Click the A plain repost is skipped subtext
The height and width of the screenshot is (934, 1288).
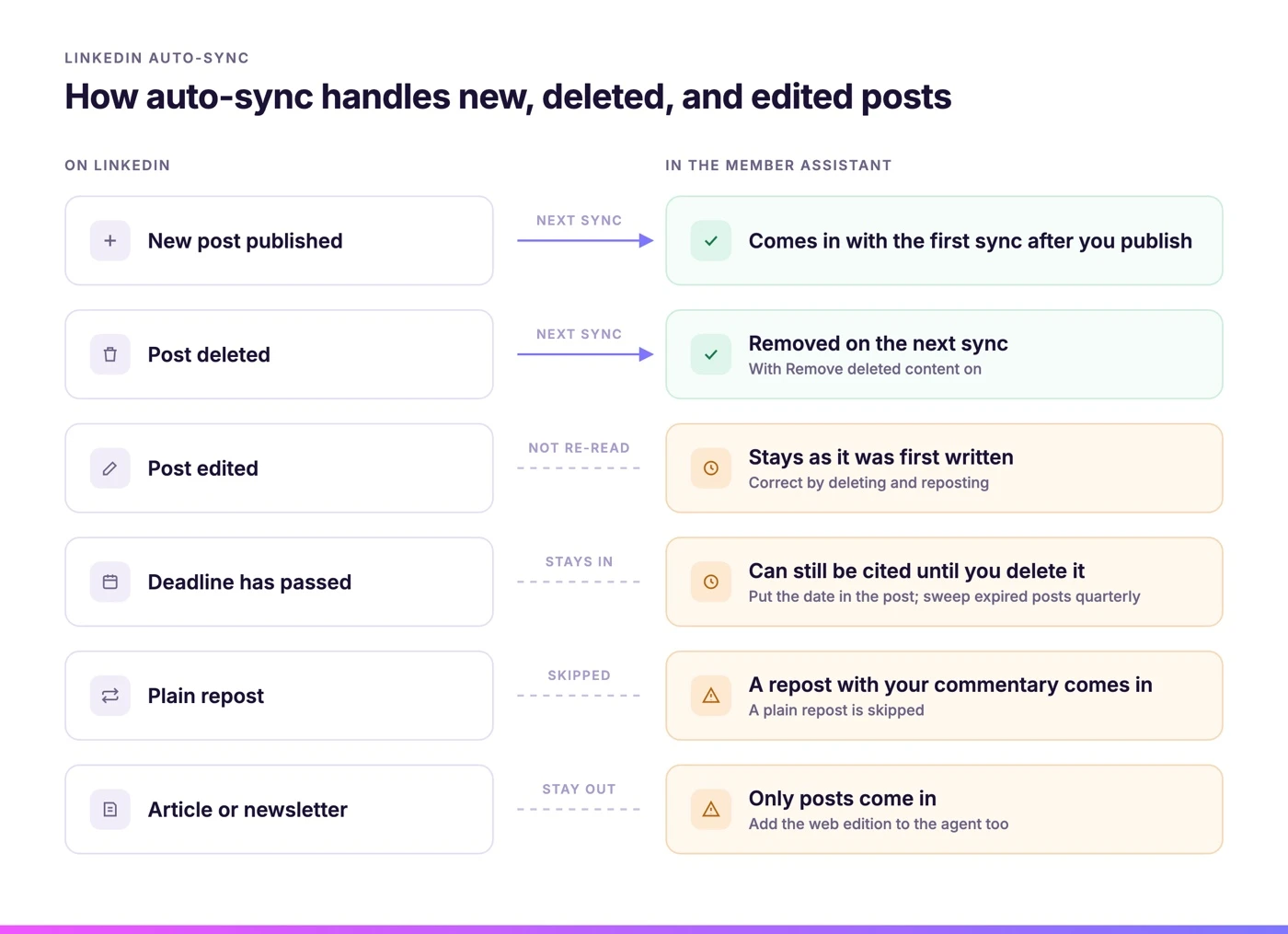pyautogui.click(x=836, y=710)
